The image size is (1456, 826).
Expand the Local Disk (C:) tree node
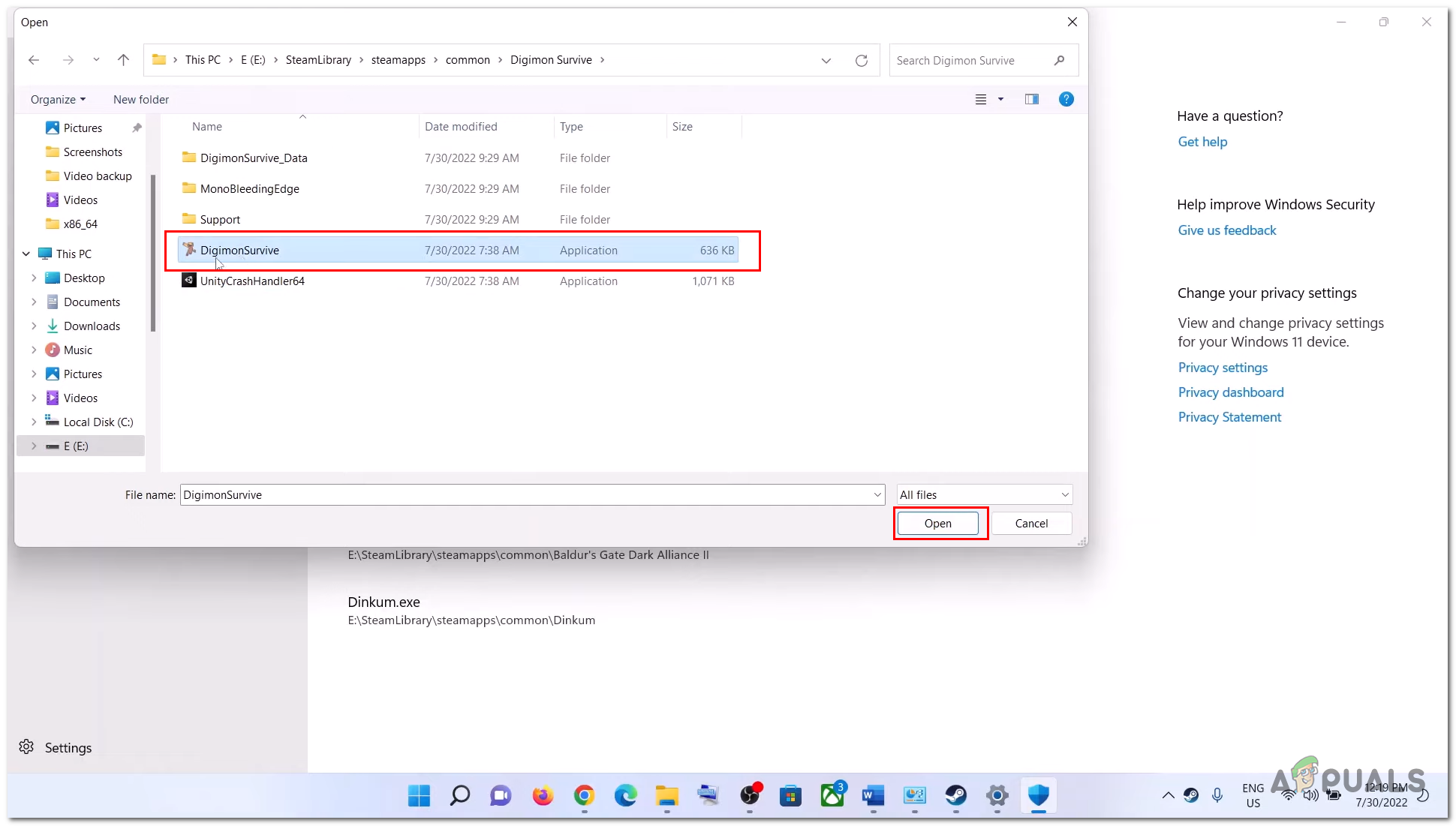tap(34, 422)
